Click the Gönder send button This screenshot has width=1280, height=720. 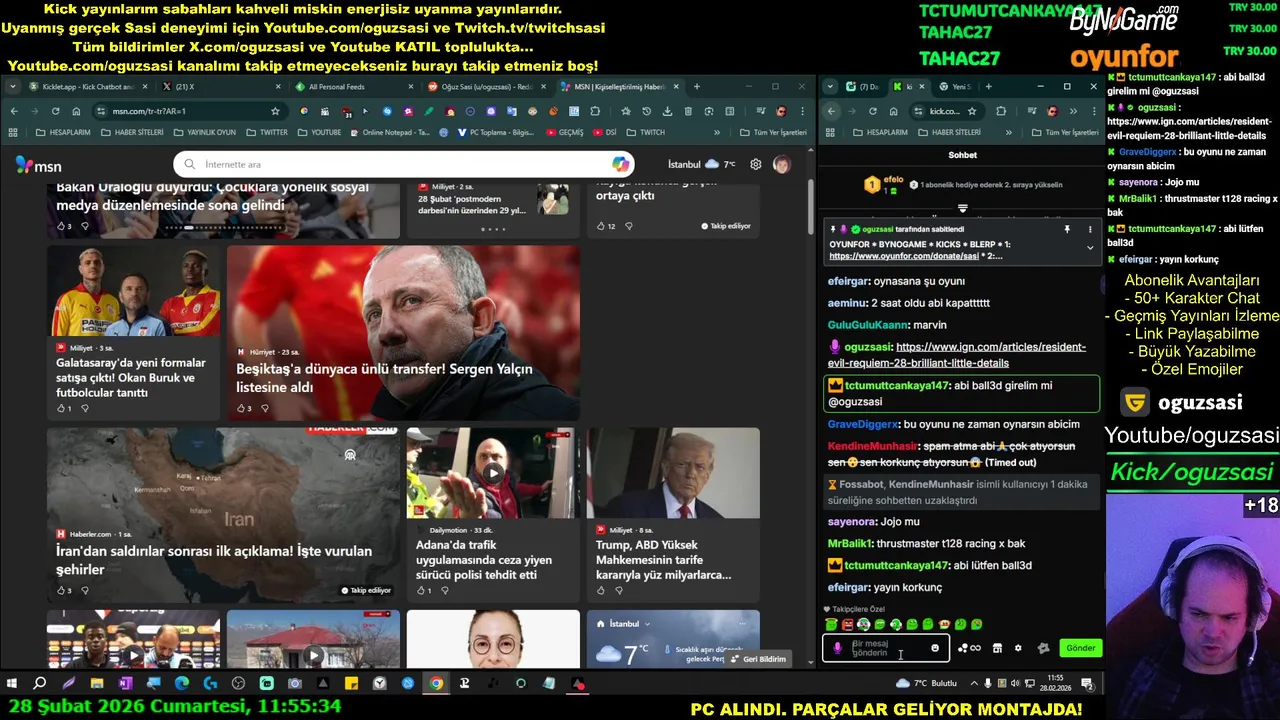click(x=1080, y=648)
